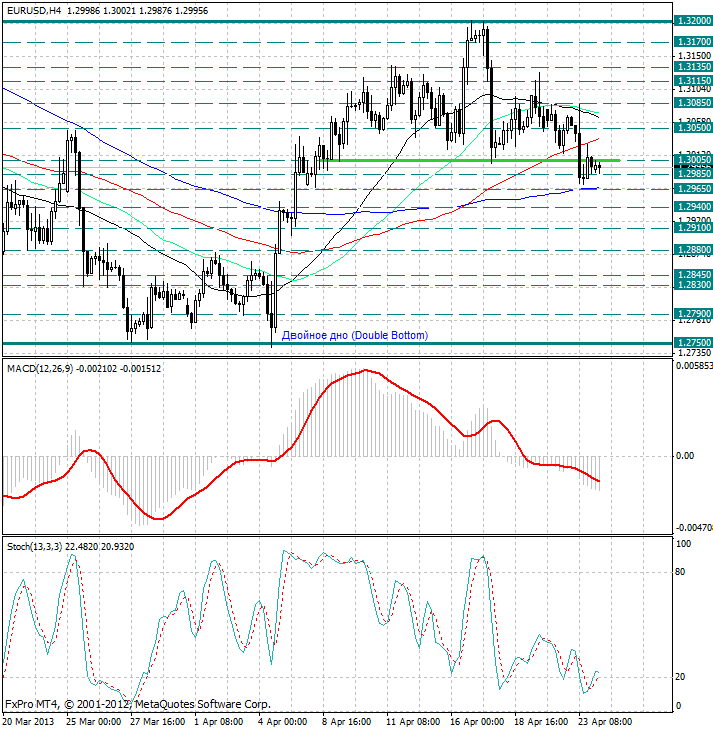Screen dimensions: 713x729
Task: Select the 1.29650 price level label
Action: point(693,189)
